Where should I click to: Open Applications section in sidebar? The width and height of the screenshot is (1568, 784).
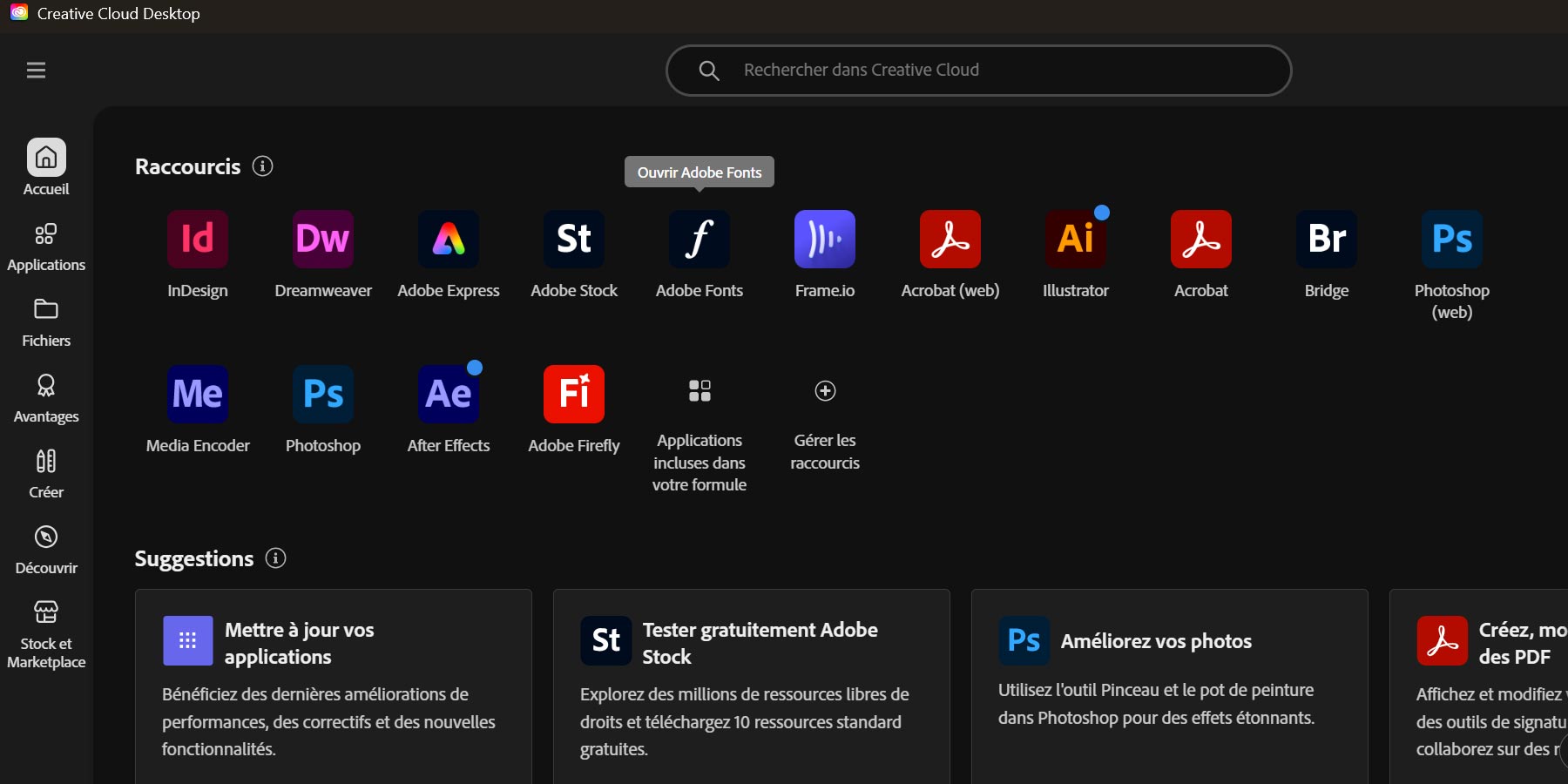(46, 247)
